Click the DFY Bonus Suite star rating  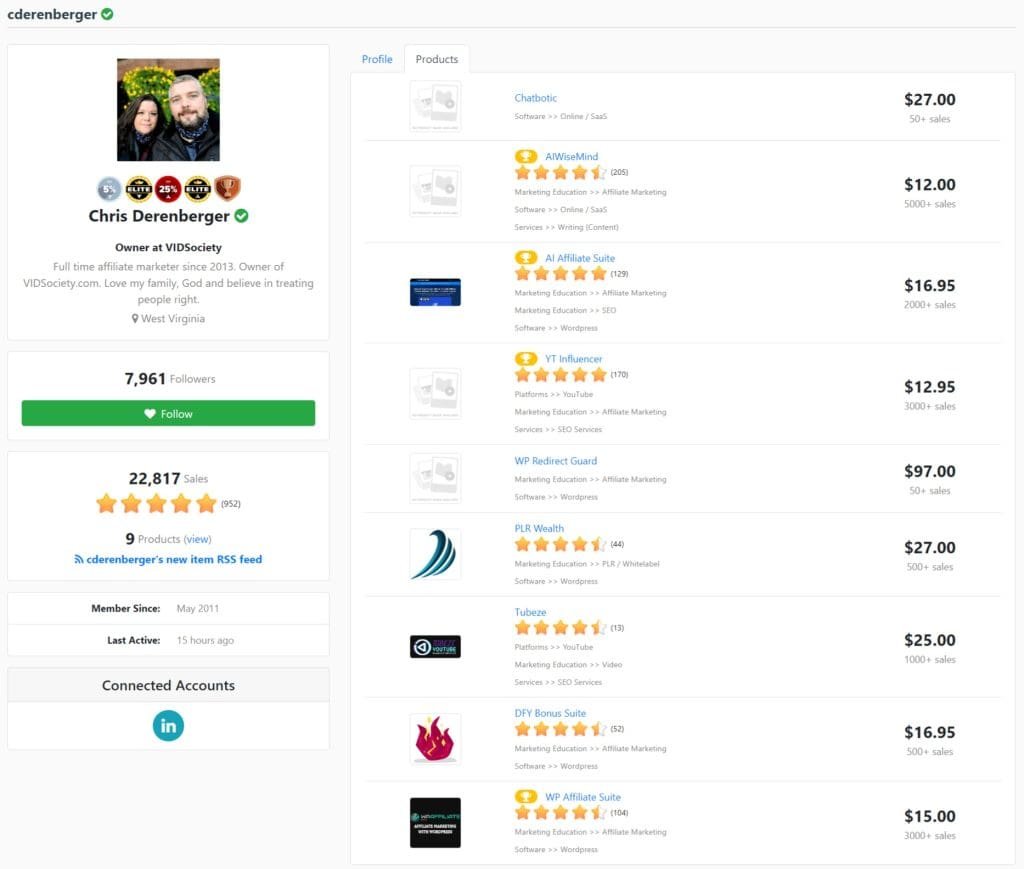coord(560,729)
